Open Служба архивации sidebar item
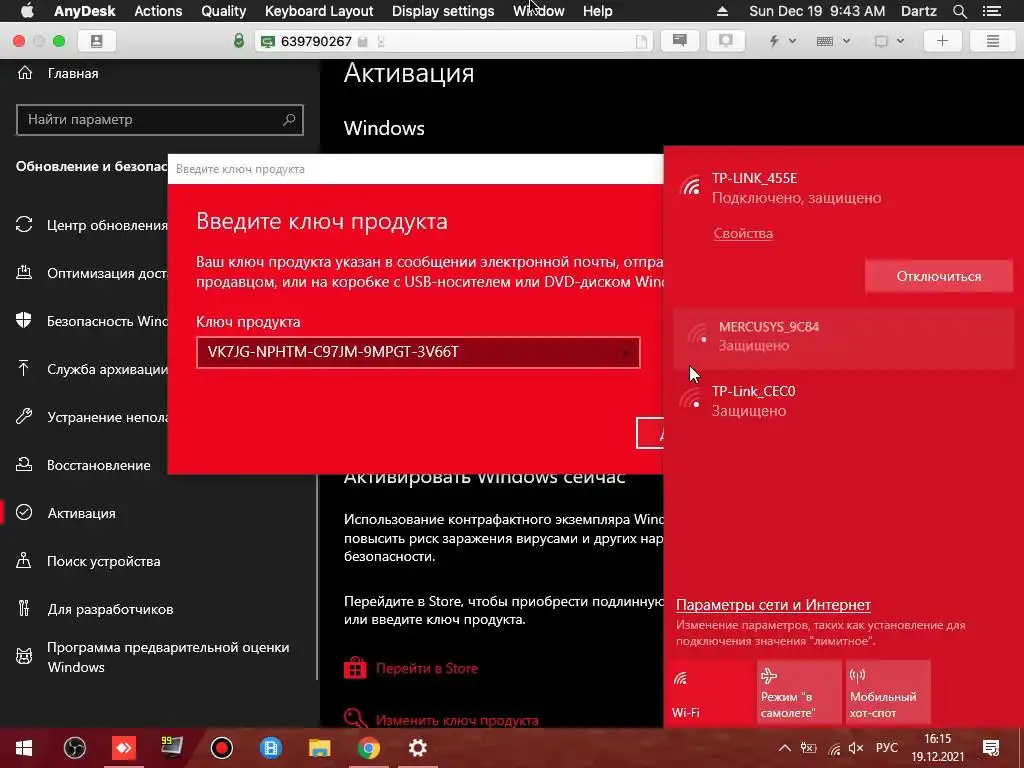This screenshot has height=768, width=1024. [91, 369]
